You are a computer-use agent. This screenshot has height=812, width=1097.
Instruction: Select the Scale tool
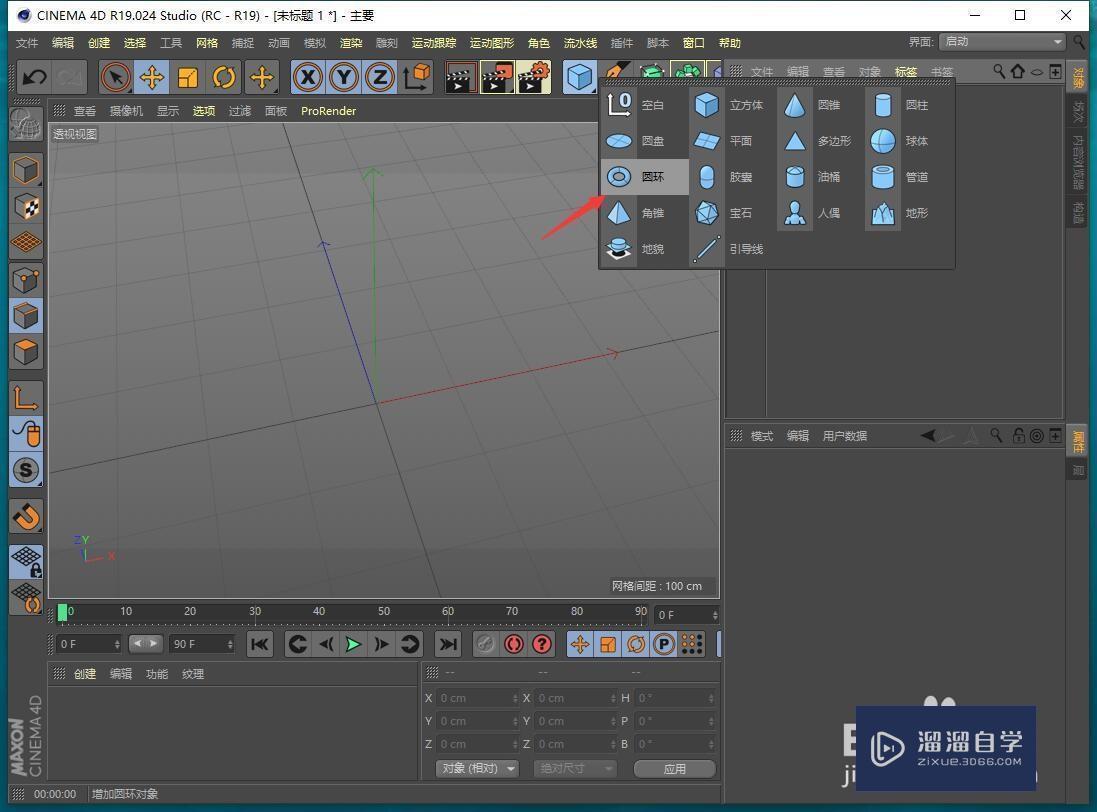(188, 77)
